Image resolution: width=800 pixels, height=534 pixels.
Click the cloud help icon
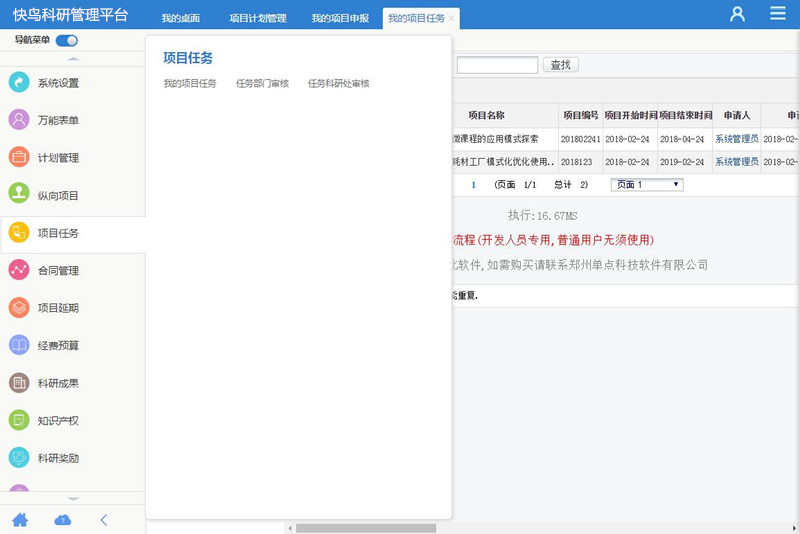[x=62, y=520]
